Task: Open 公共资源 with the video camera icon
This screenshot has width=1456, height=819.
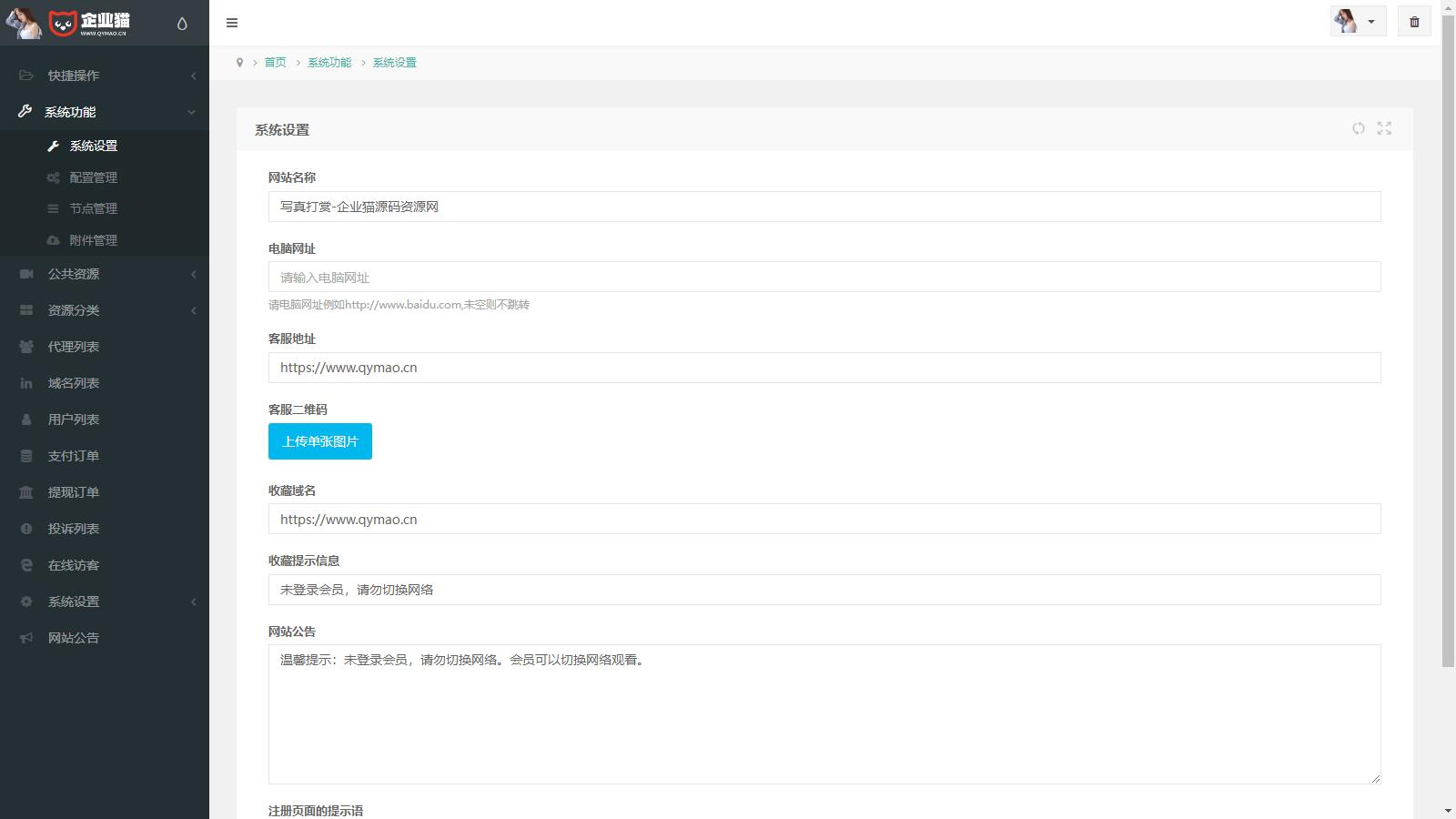Action: (73, 274)
